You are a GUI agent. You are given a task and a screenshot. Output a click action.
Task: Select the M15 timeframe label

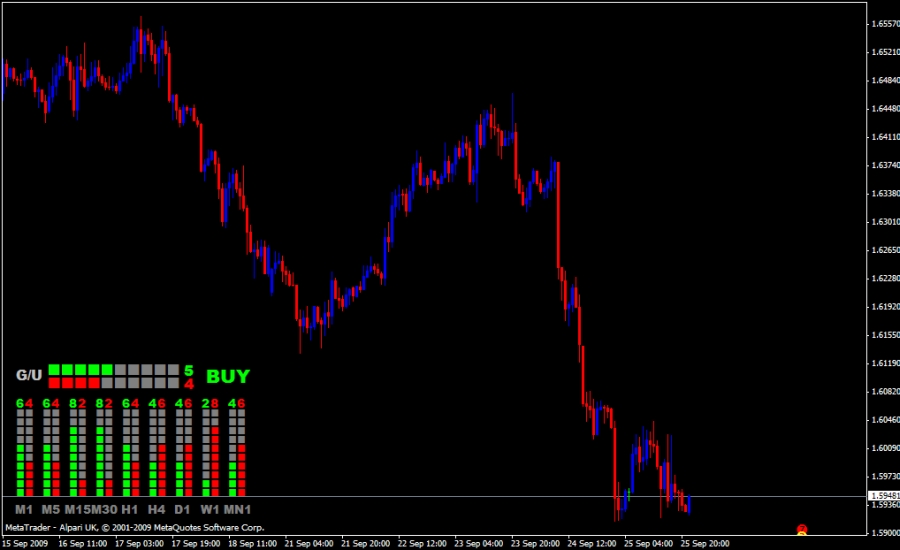pos(77,508)
